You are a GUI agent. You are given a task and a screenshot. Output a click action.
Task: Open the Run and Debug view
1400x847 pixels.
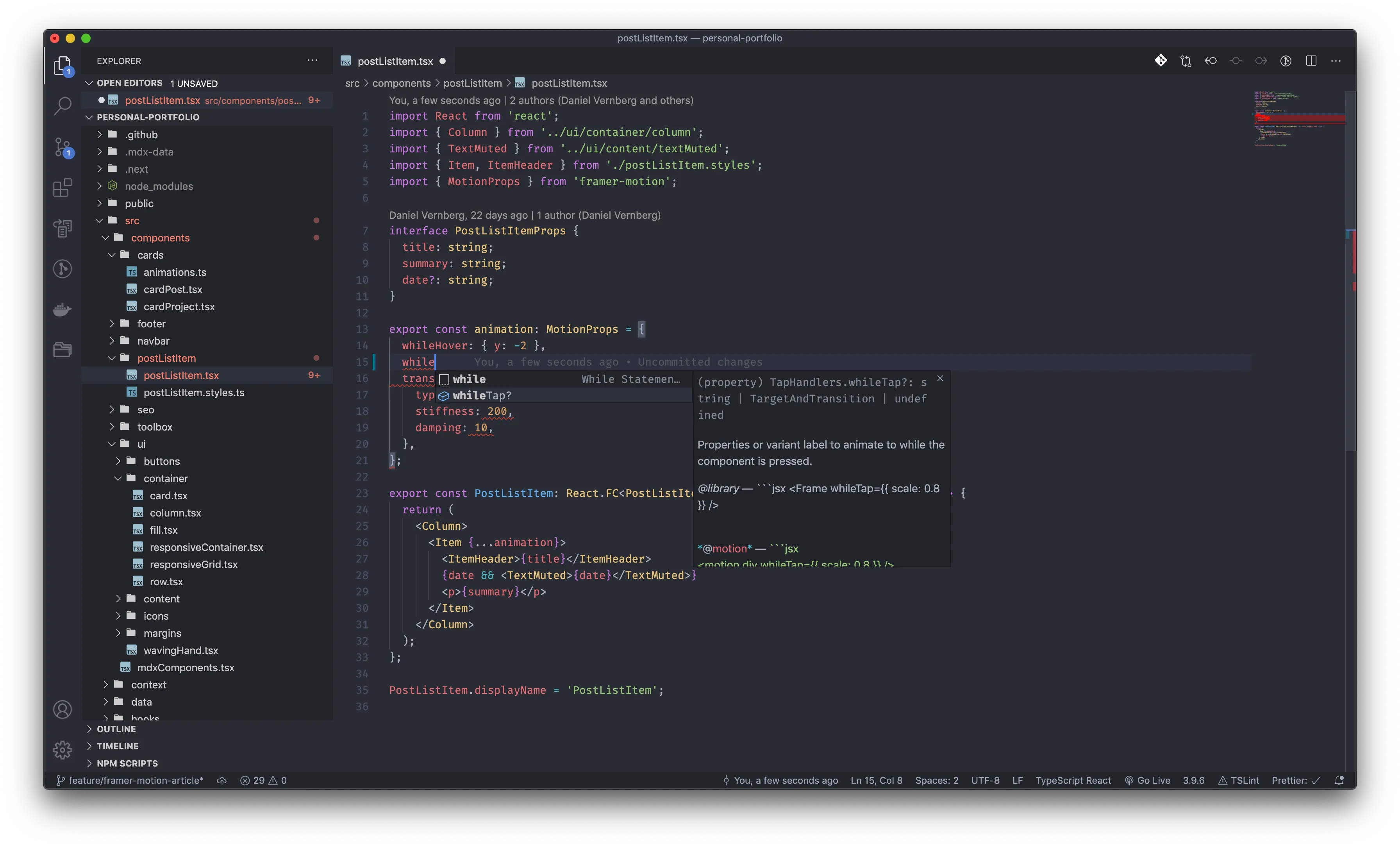click(62, 228)
